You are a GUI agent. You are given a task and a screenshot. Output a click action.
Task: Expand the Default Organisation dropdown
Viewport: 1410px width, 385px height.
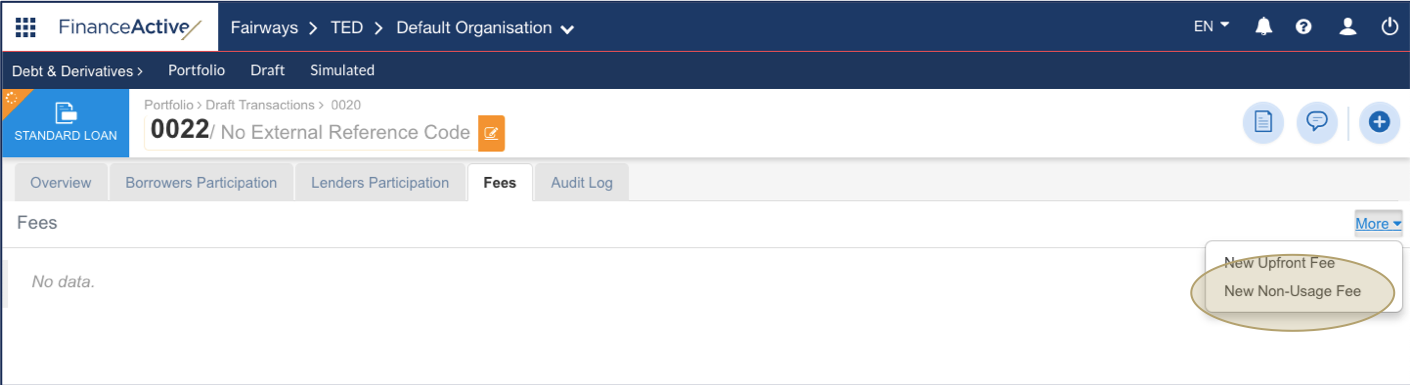click(485, 28)
